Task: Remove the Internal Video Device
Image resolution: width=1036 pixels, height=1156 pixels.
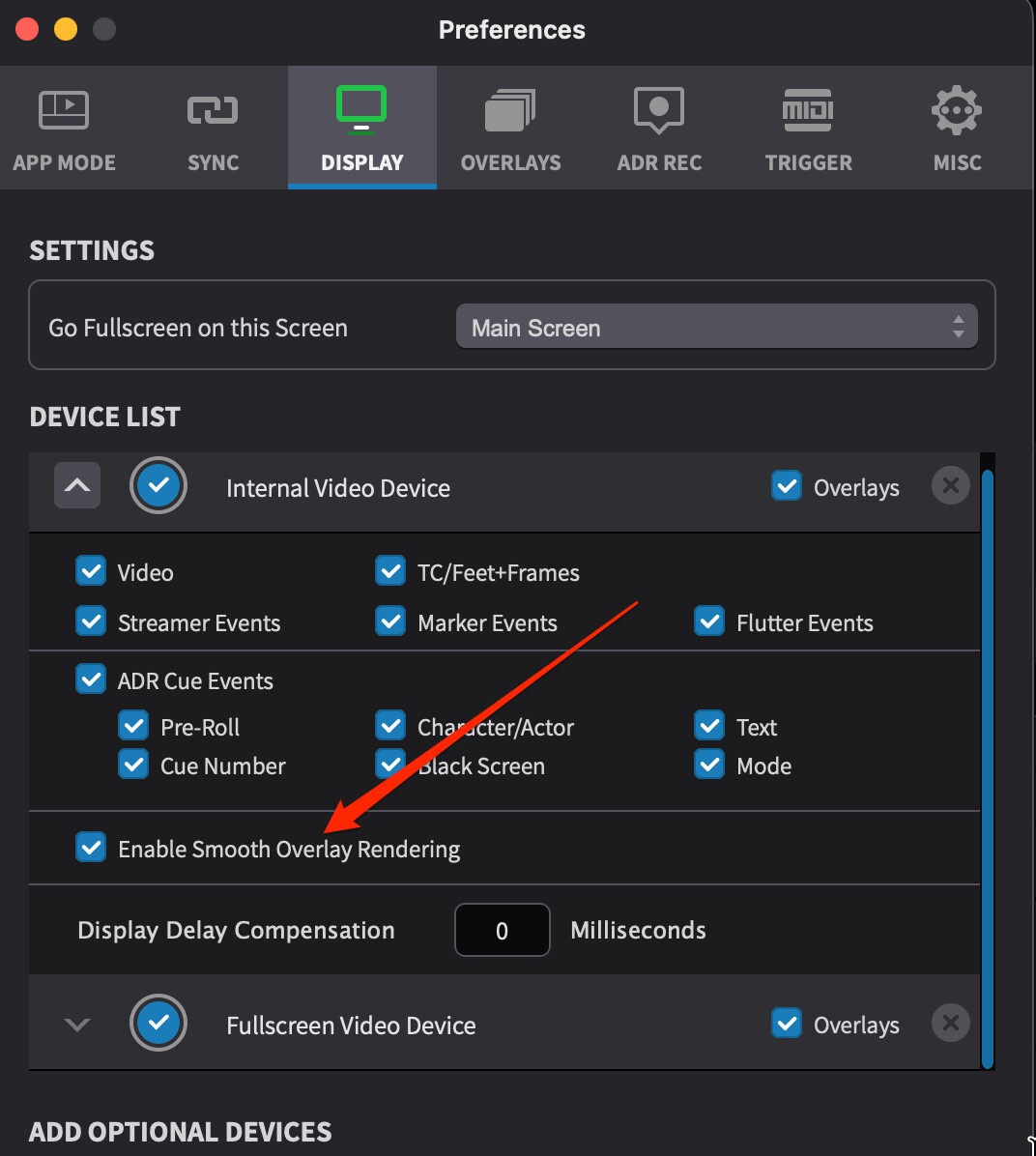Action: tap(950, 485)
